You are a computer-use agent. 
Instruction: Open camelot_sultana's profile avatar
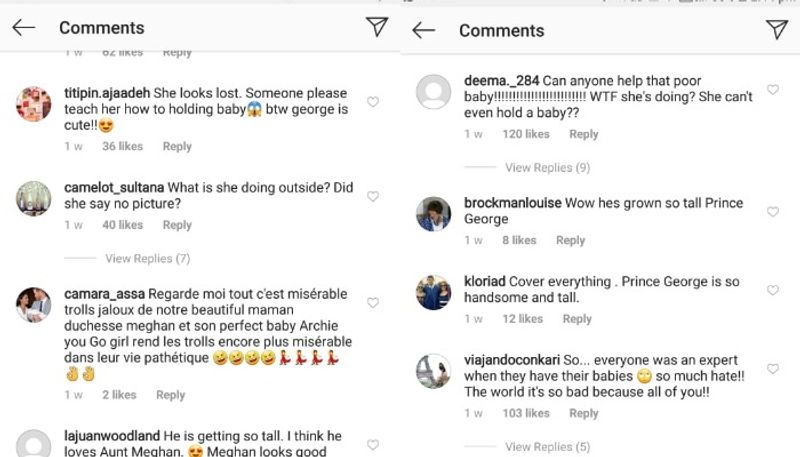pos(34,198)
